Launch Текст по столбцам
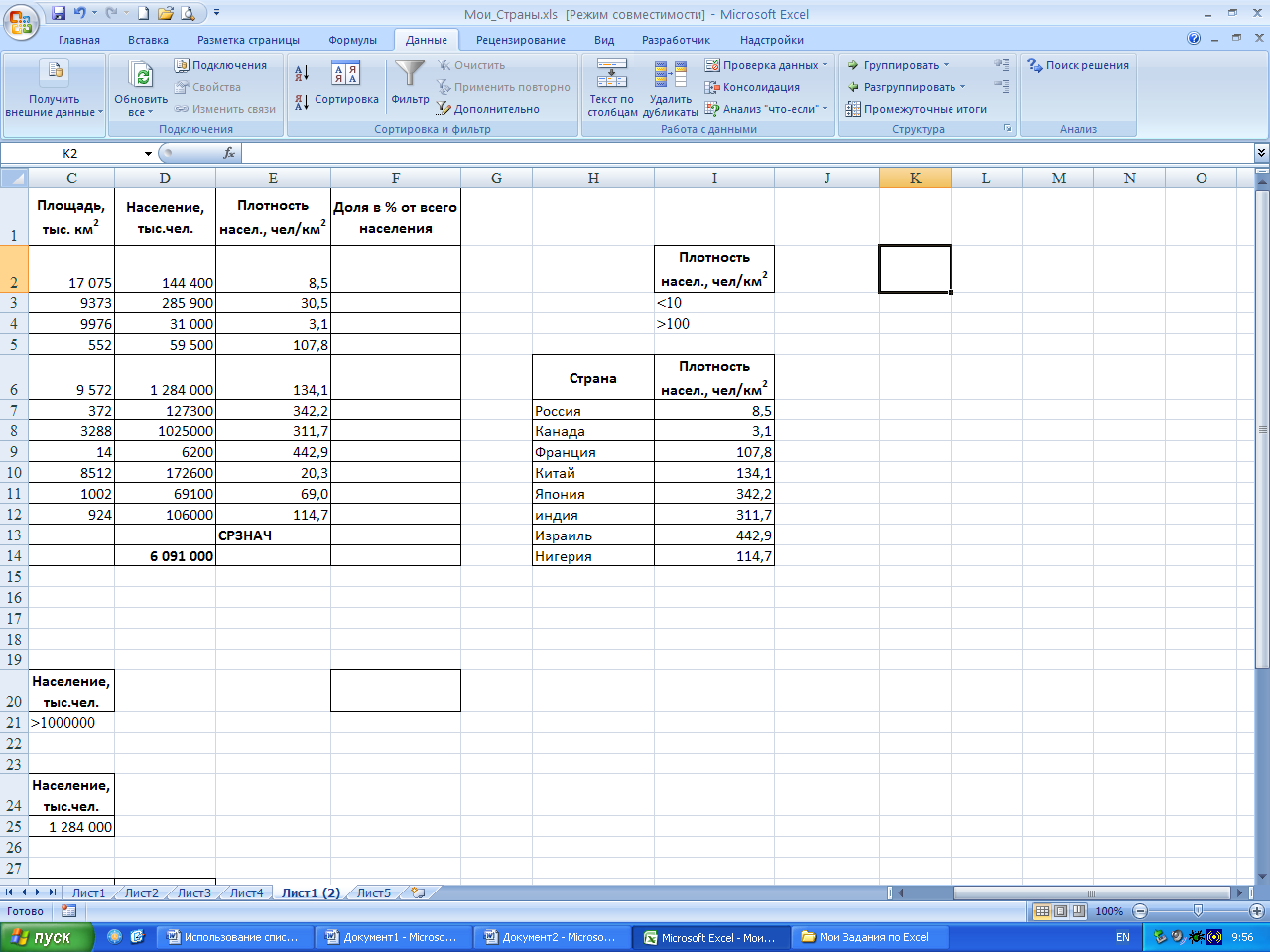 pyautogui.click(x=612, y=87)
